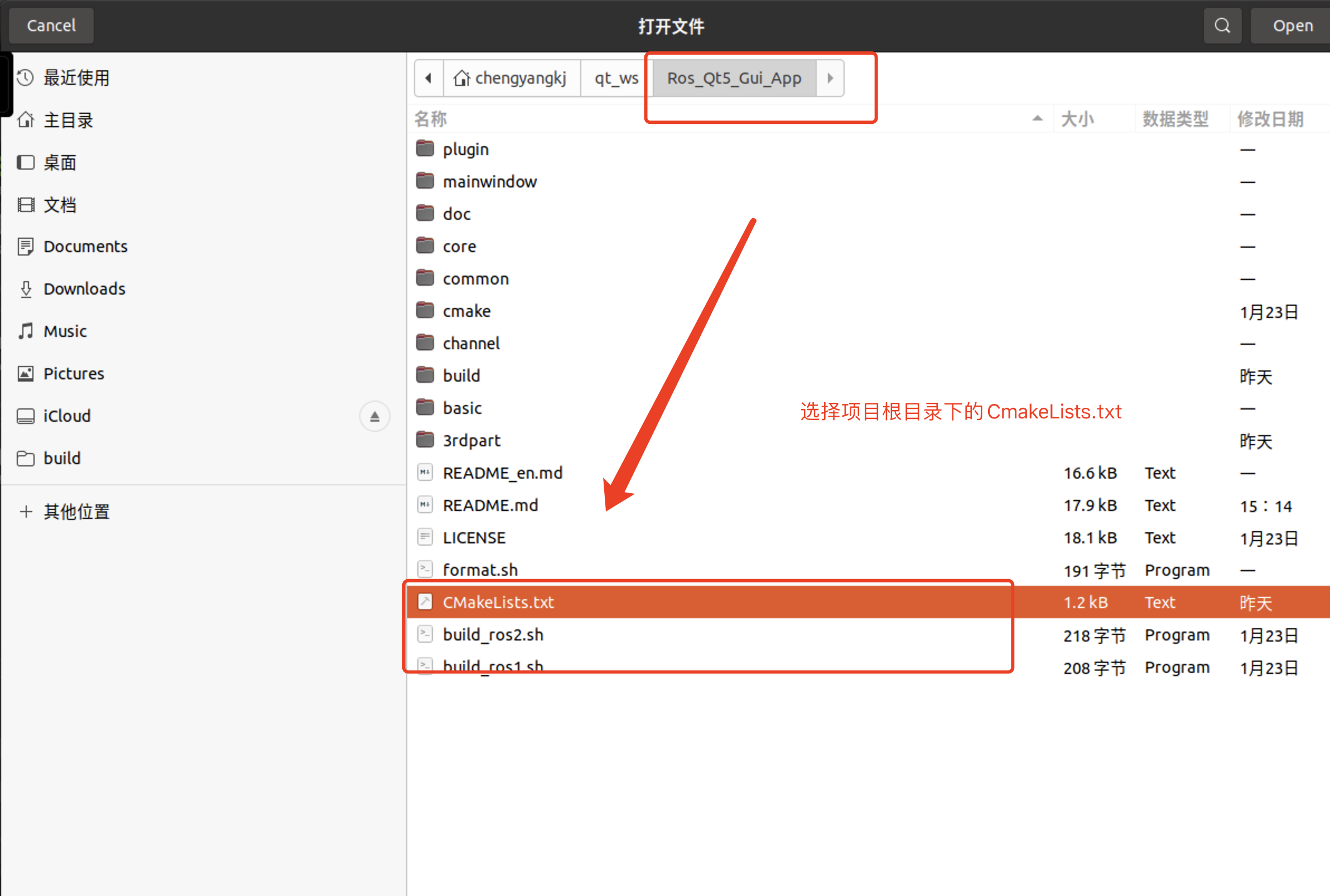Image resolution: width=1330 pixels, height=896 pixels.
Task: Select the Ros_Qt5_Gui_App path segment
Action: click(734, 78)
